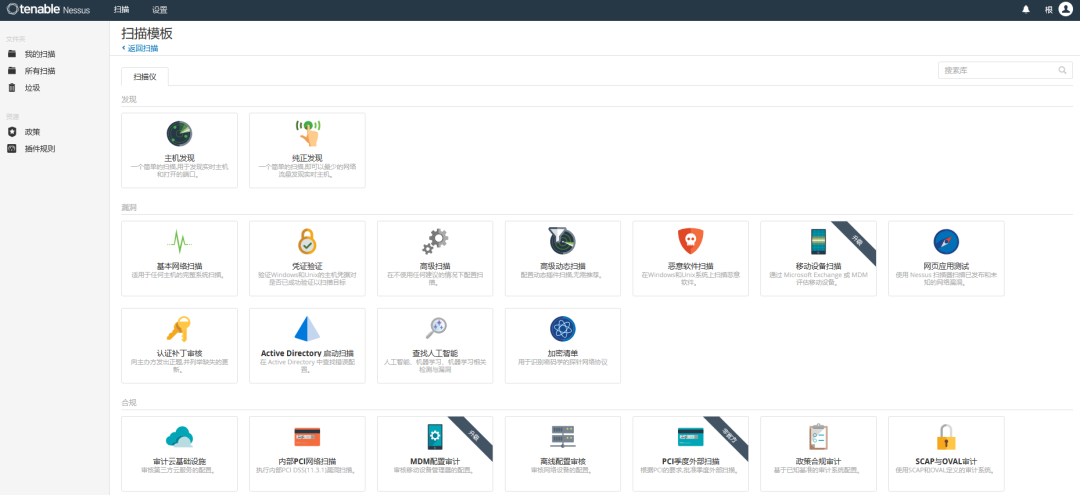Choose the 基本网络扫描 pulse icon
The image size is (1080, 495).
pyautogui.click(x=179, y=242)
